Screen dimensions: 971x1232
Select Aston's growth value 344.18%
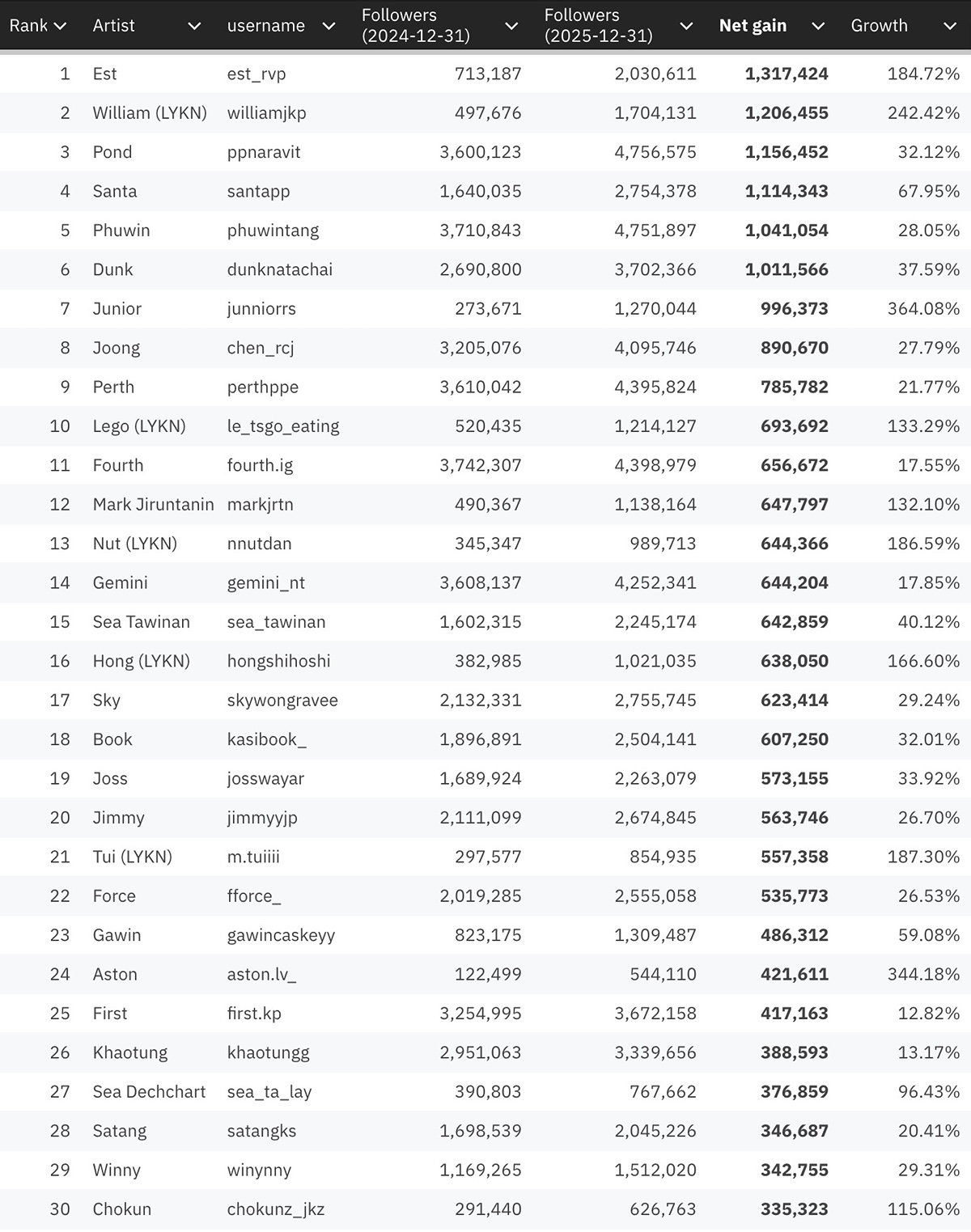(923, 975)
